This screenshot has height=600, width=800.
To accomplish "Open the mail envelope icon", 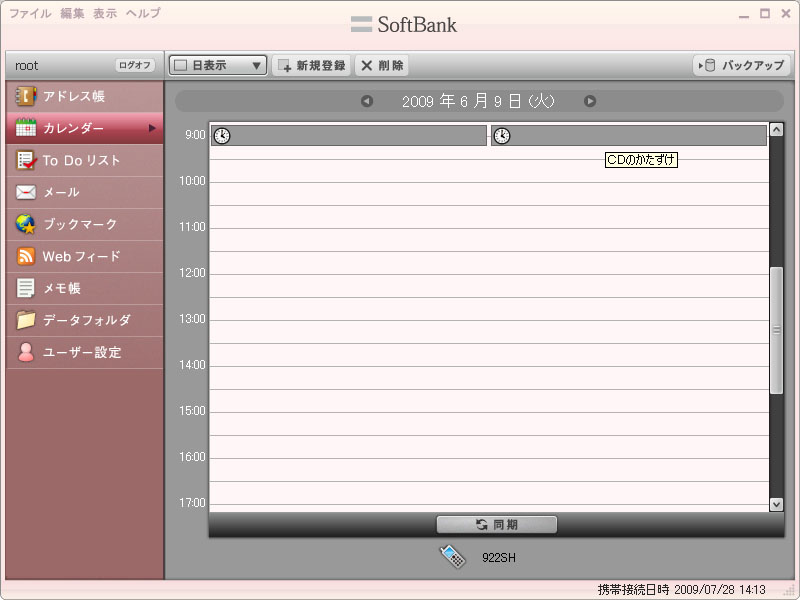I will 26,193.
